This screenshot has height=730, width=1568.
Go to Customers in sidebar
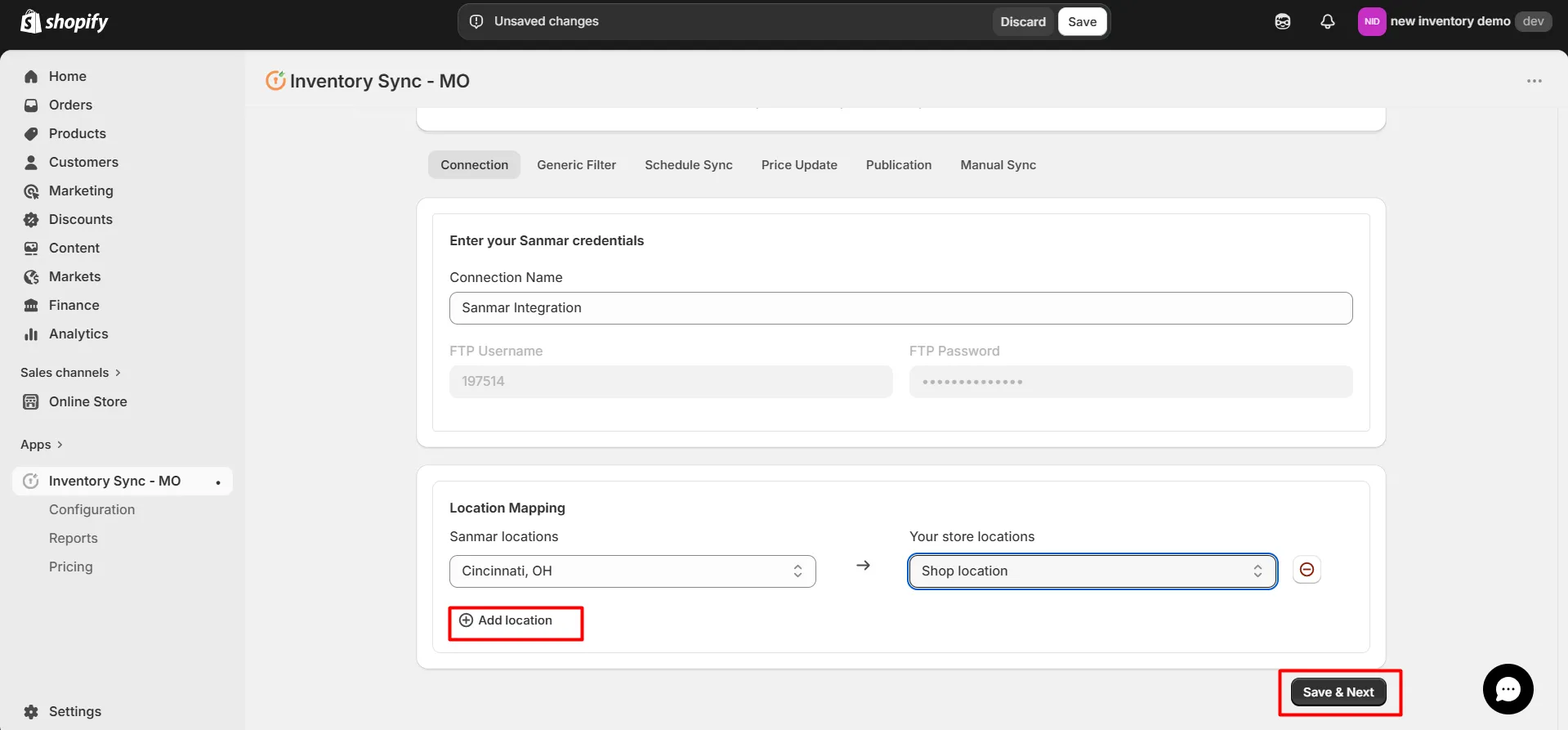point(83,162)
